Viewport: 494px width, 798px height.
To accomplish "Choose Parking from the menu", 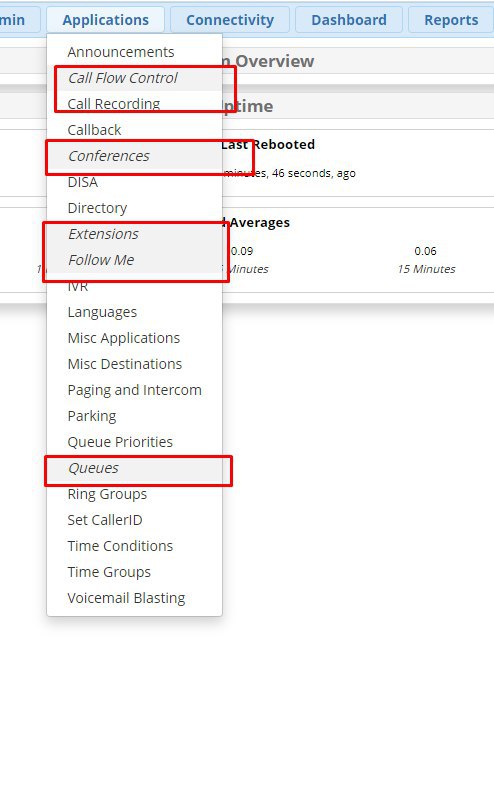I will click(134, 416).
